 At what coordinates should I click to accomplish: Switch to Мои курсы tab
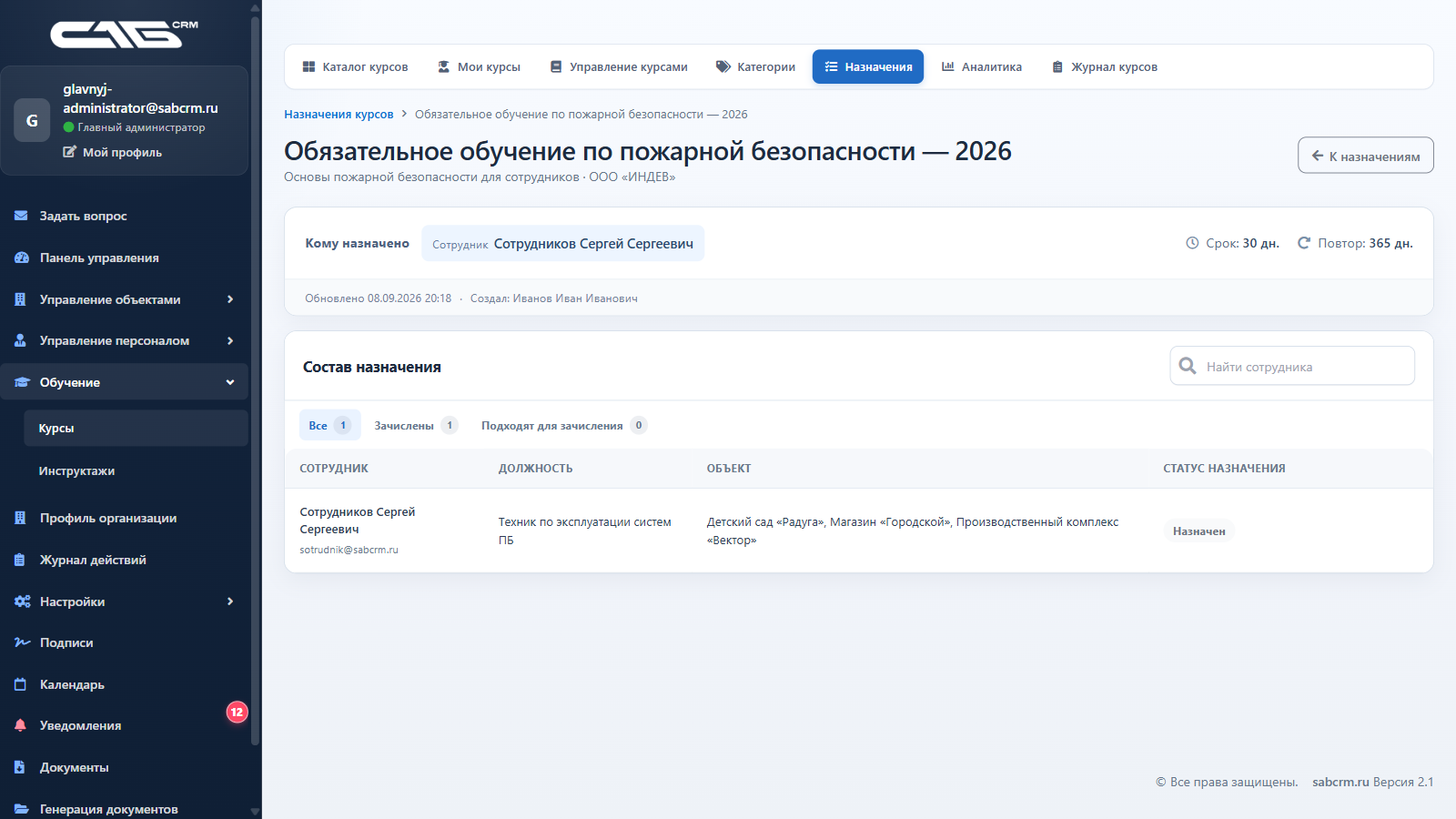479,66
